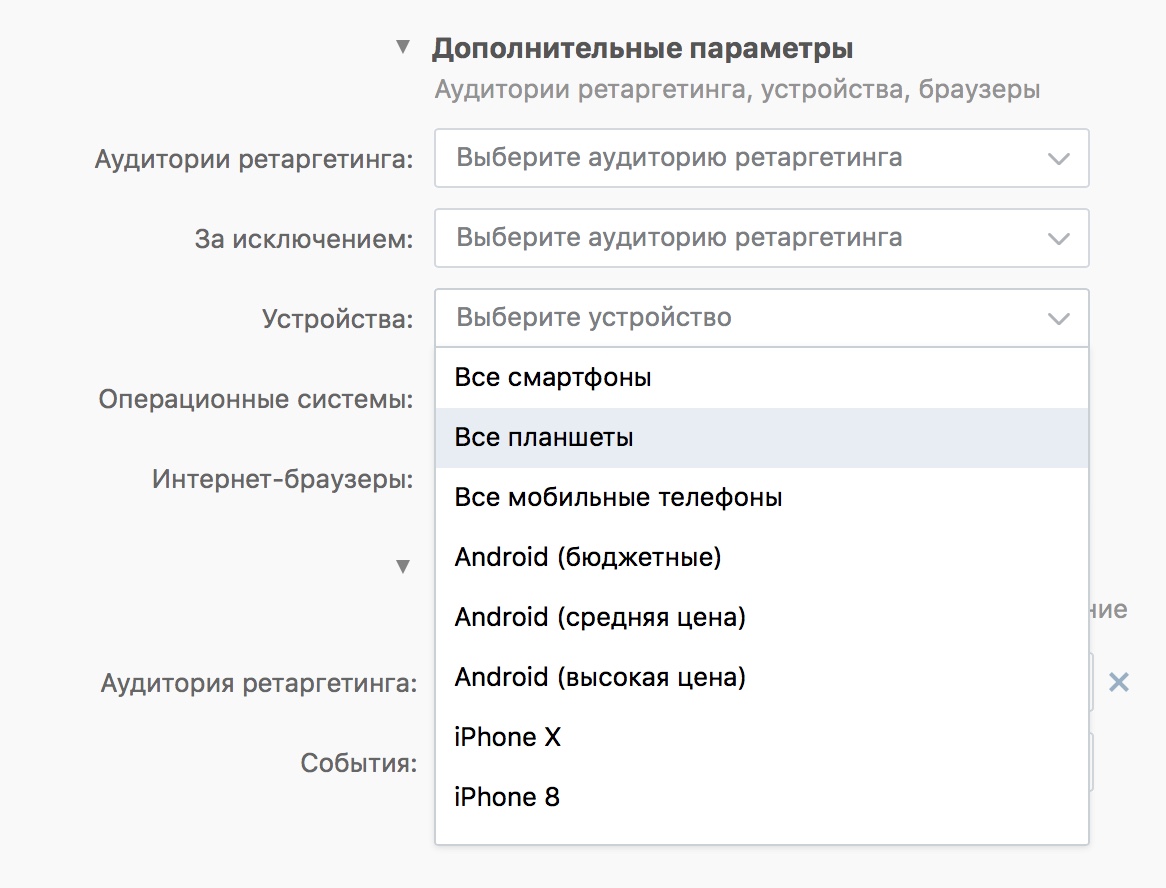This screenshot has height=888, width=1166.
Task: Click the Аудитории ретаргетинга chevron icon
Action: click(x=1058, y=159)
